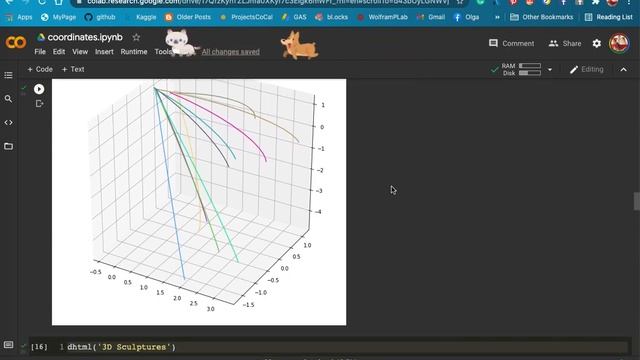Click the browser address bar URL

(x=268, y=2)
